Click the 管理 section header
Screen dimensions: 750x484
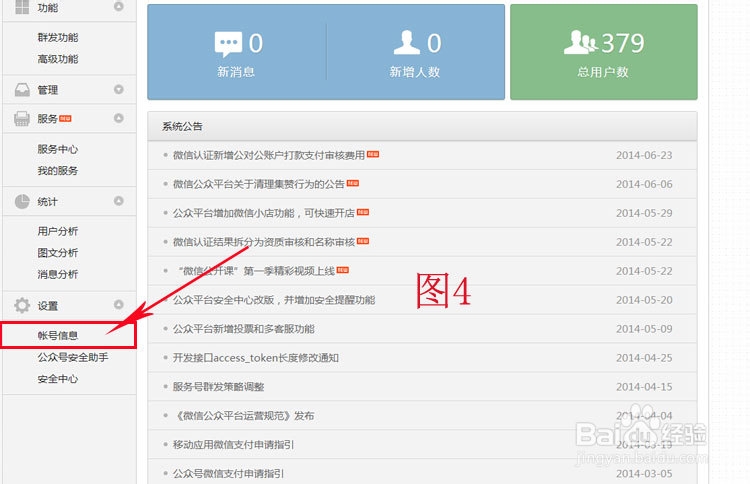(x=69, y=90)
